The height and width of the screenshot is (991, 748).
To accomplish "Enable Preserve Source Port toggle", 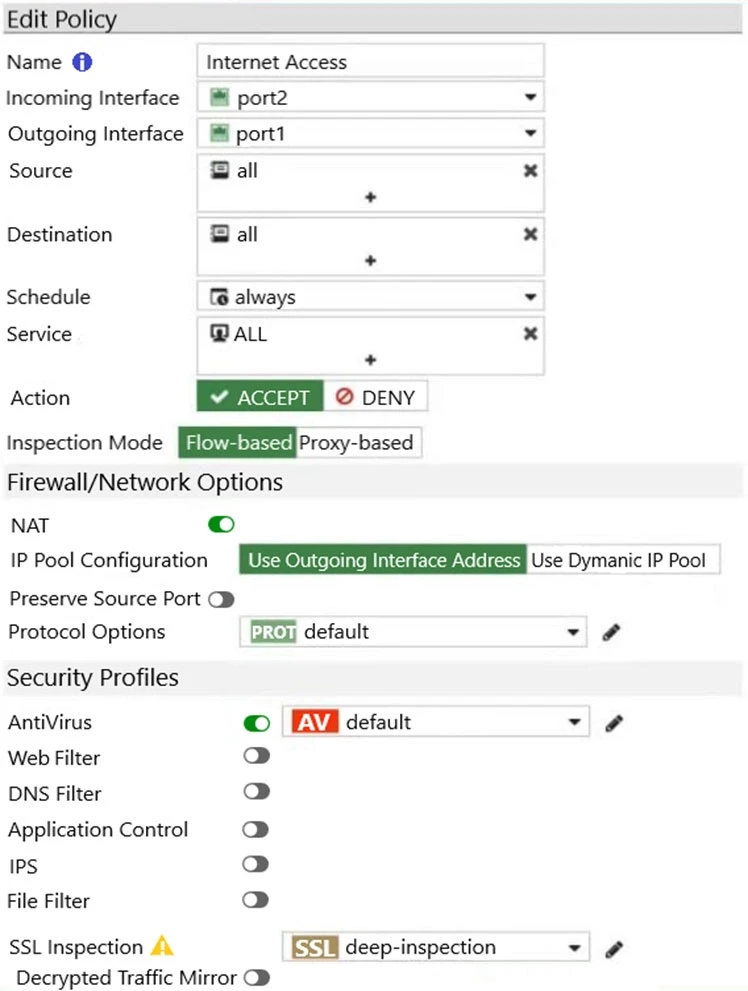I will click(221, 599).
